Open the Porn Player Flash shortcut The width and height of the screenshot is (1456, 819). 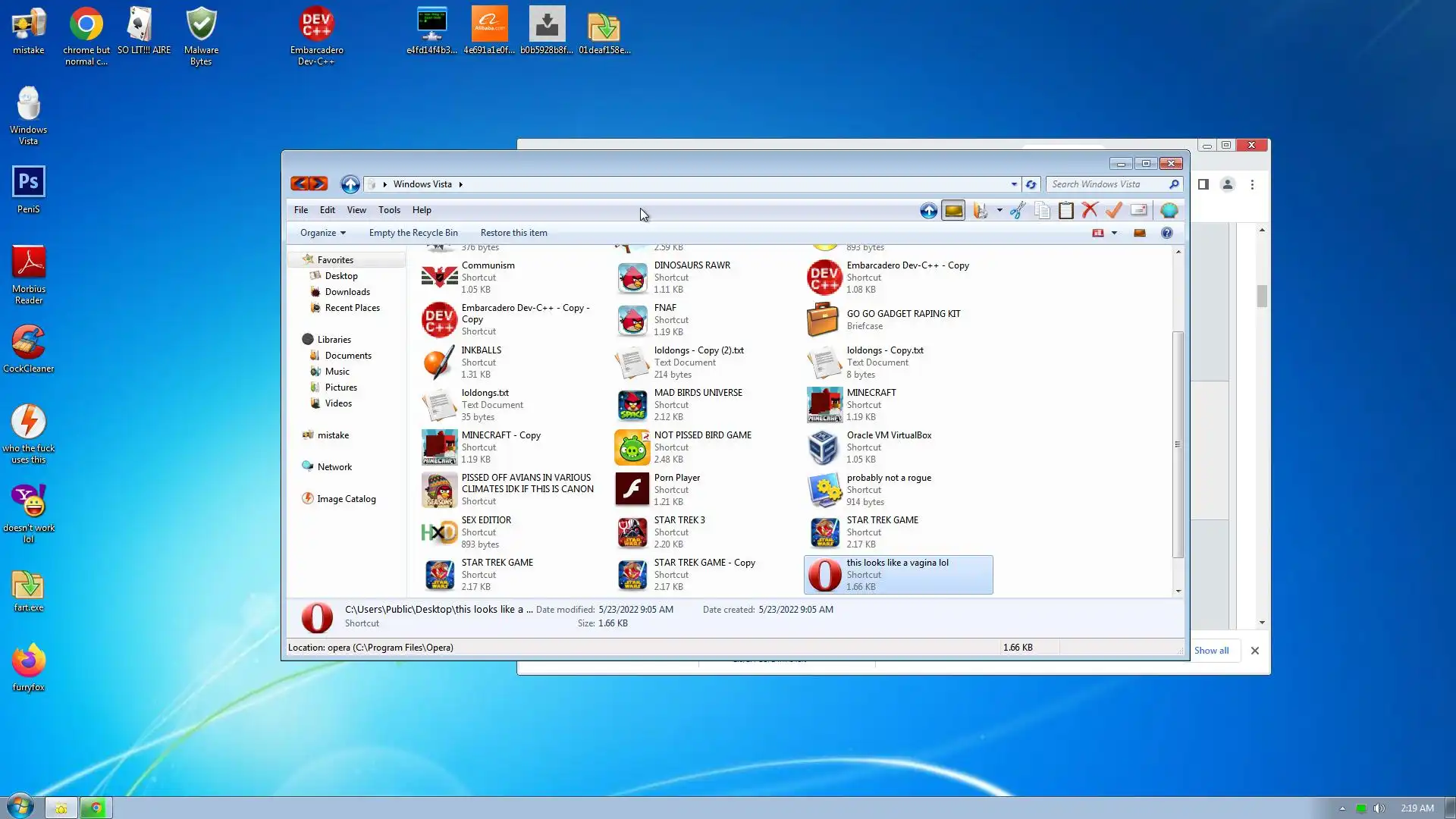tap(632, 489)
